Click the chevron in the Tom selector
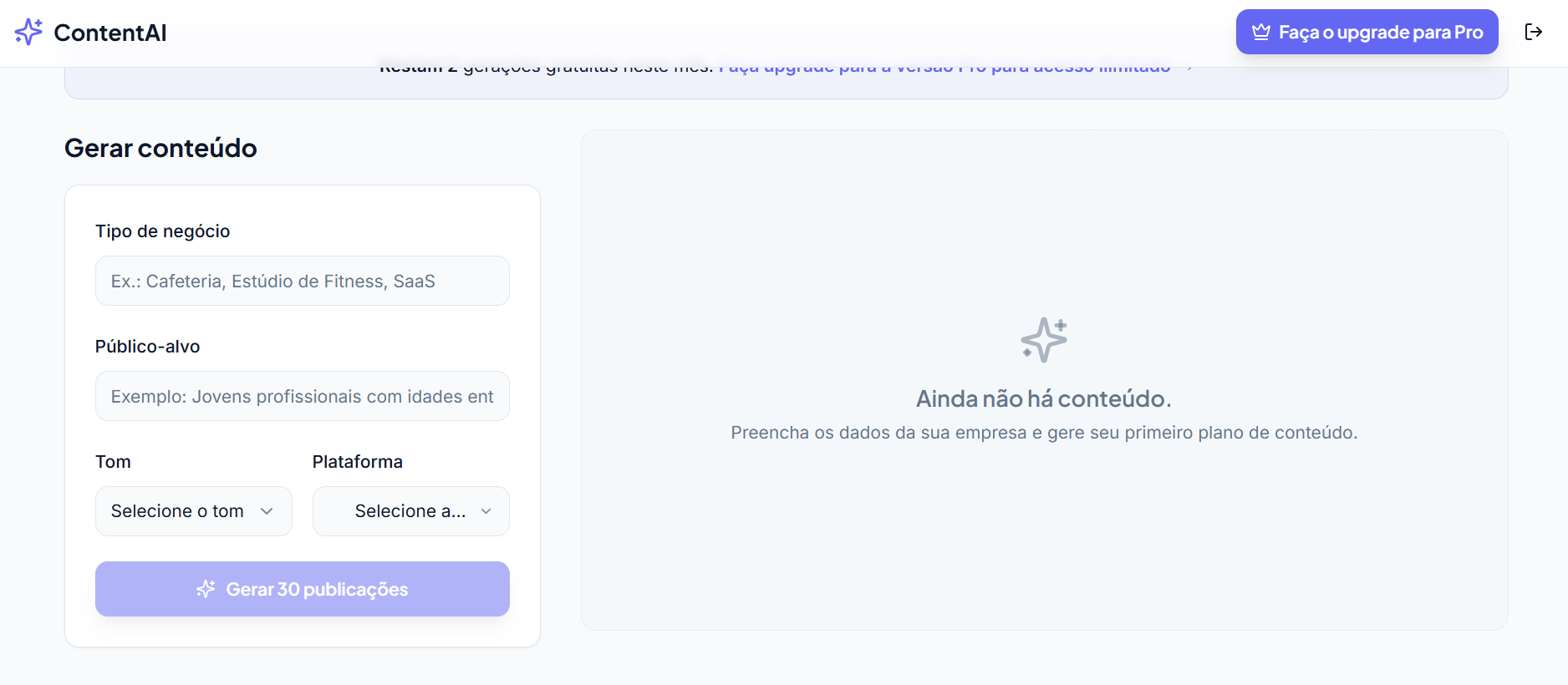 click(x=267, y=511)
